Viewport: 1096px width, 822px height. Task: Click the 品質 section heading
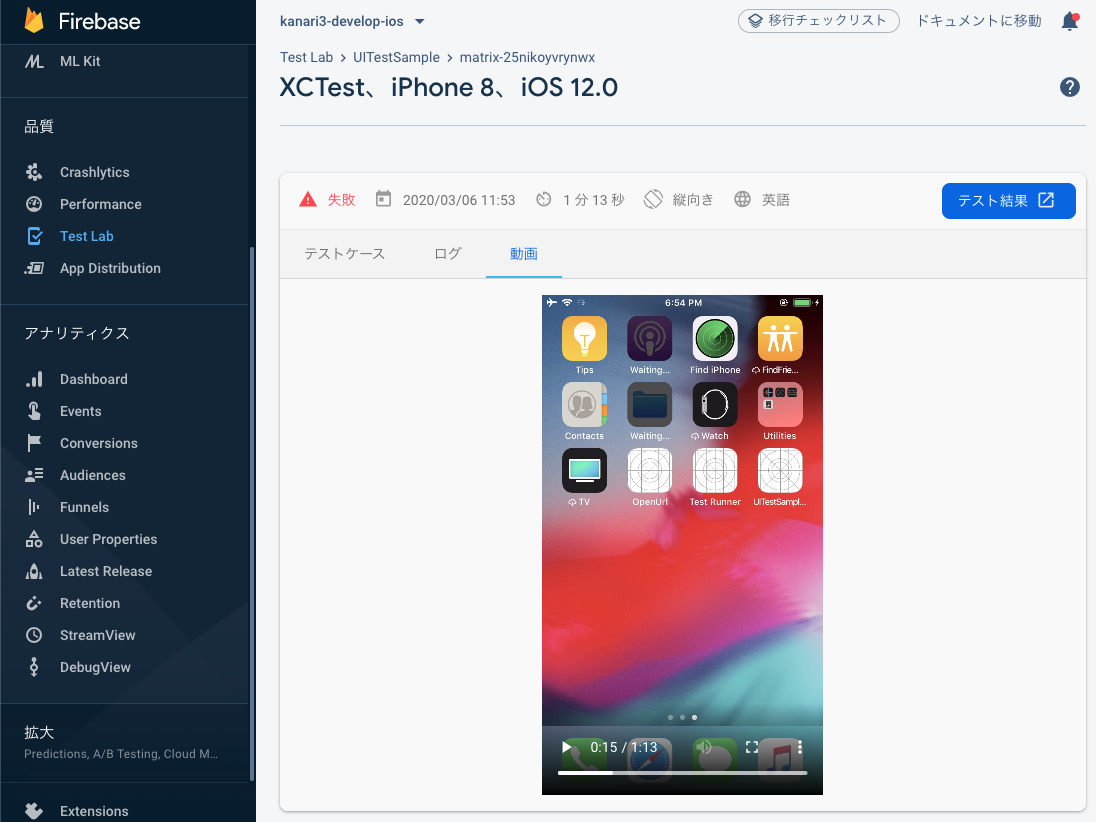39,127
